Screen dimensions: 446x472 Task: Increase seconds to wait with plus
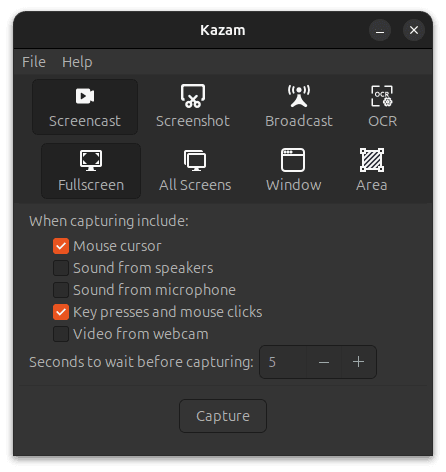coord(359,362)
